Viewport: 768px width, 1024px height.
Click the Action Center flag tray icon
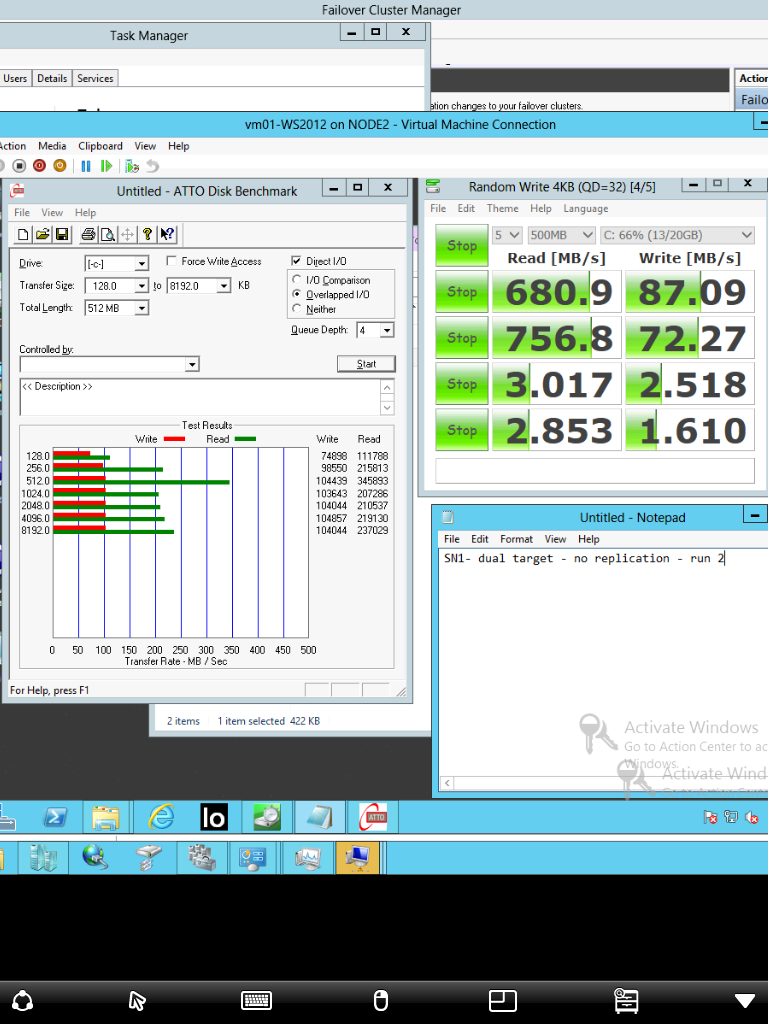coord(711,817)
